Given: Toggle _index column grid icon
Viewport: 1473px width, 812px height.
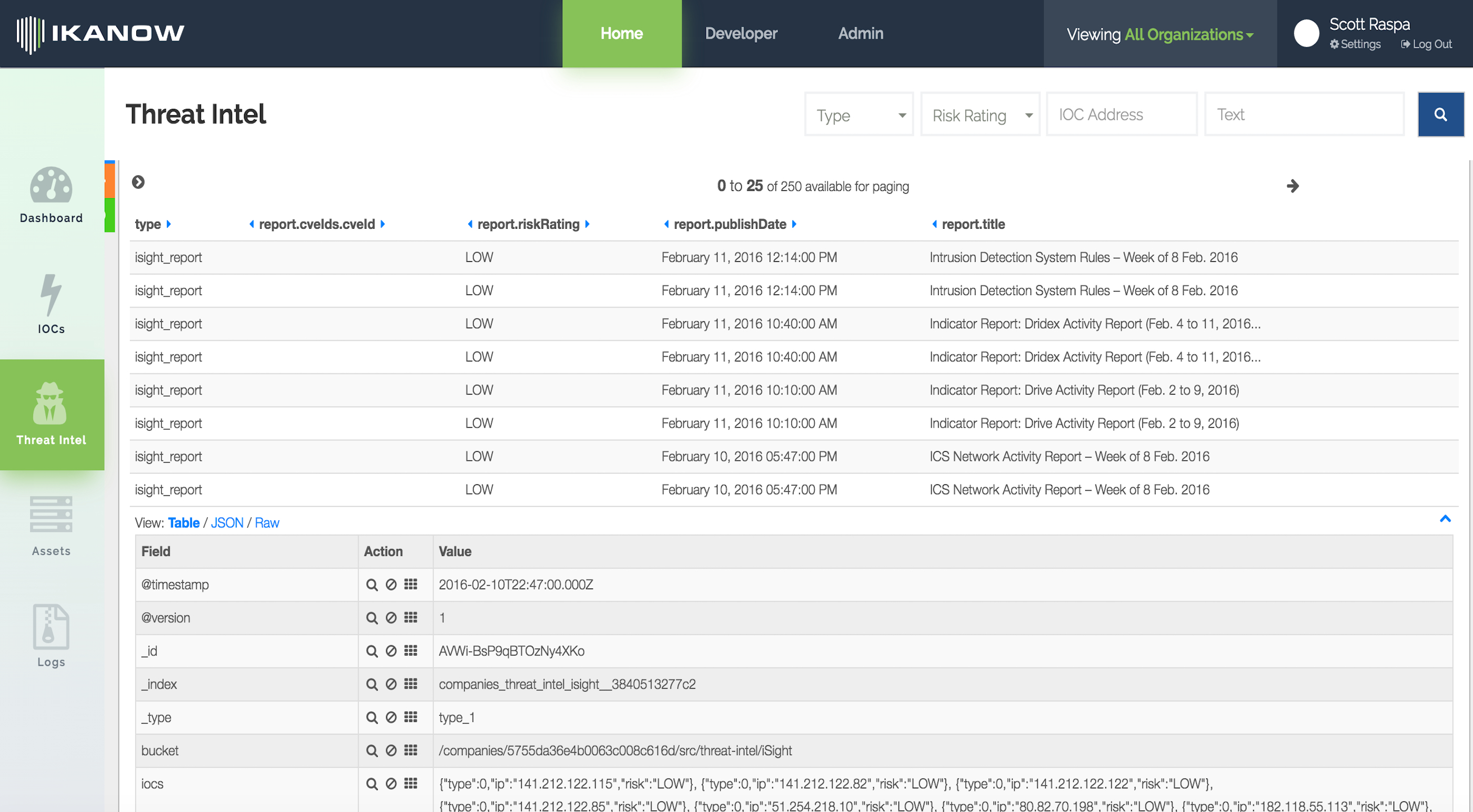Looking at the screenshot, I should click(410, 683).
